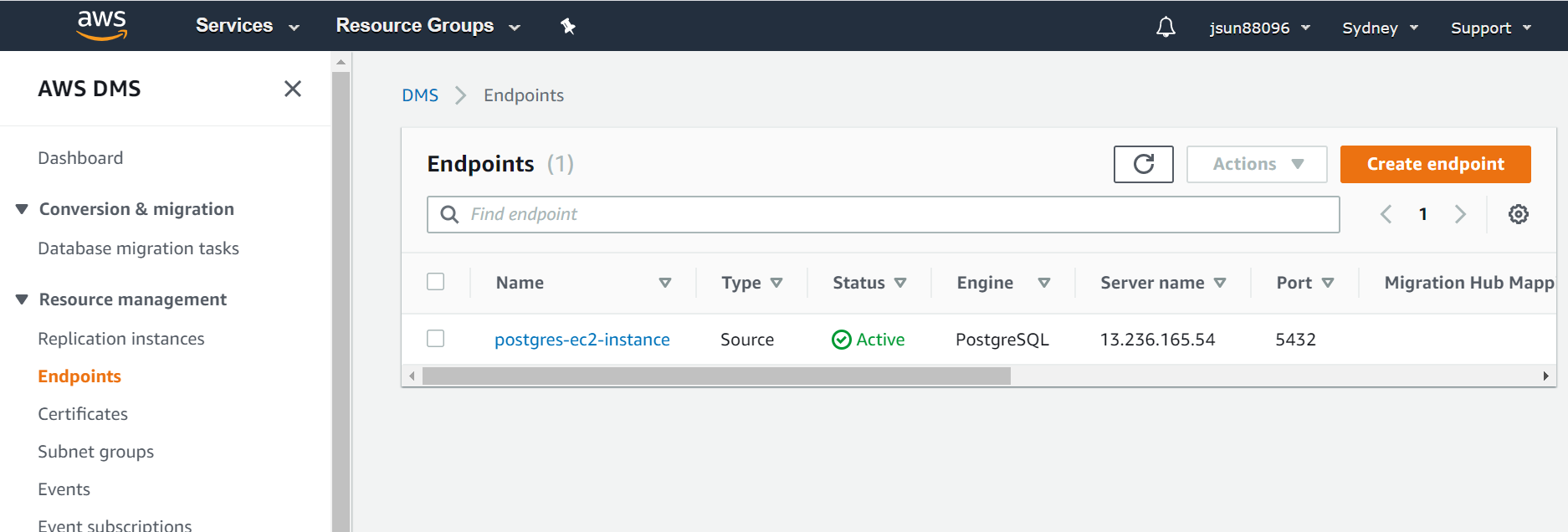Close the AWS DMS sidebar panel
The image size is (1568, 532).
[292, 89]
